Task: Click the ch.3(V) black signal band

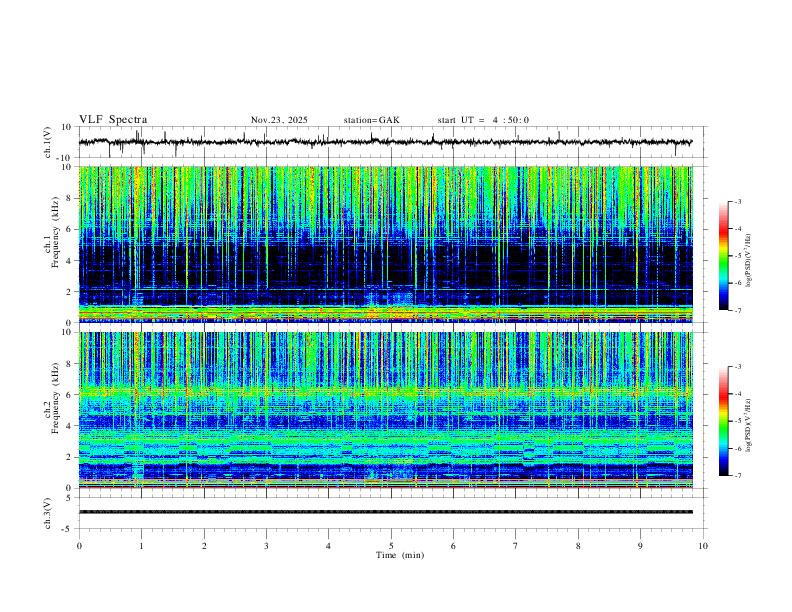Action: tap(385, 512)
